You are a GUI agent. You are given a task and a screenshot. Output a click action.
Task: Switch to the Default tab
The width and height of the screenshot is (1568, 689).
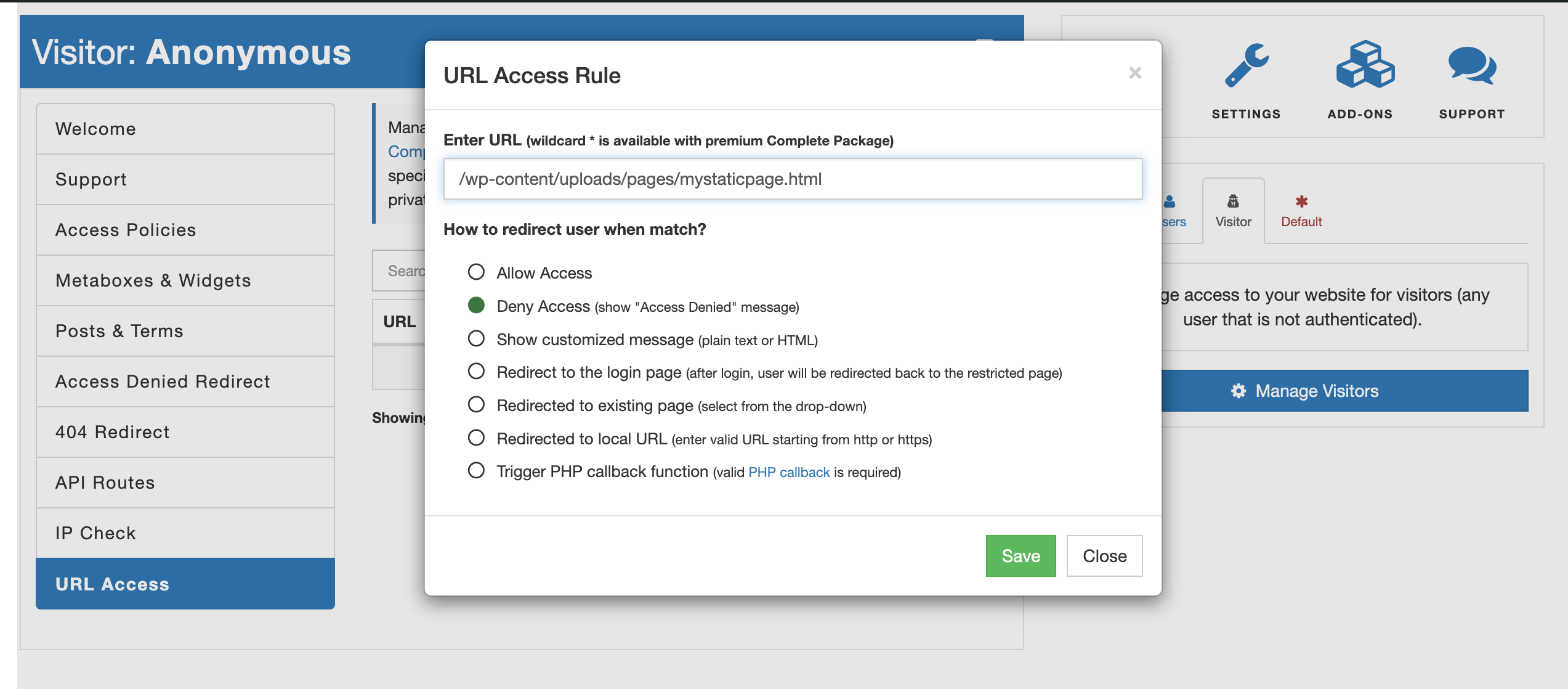click(1301, 211)
